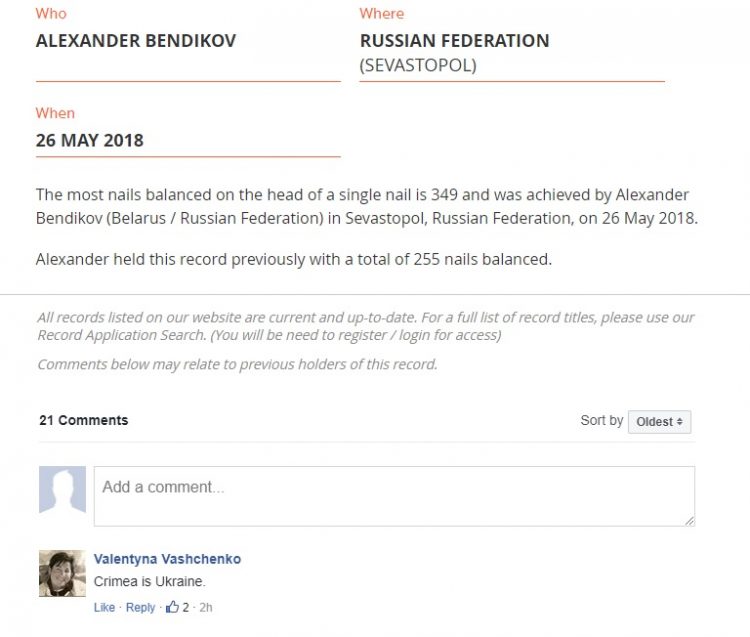Click the 'Who' field label

click(50, 14)
